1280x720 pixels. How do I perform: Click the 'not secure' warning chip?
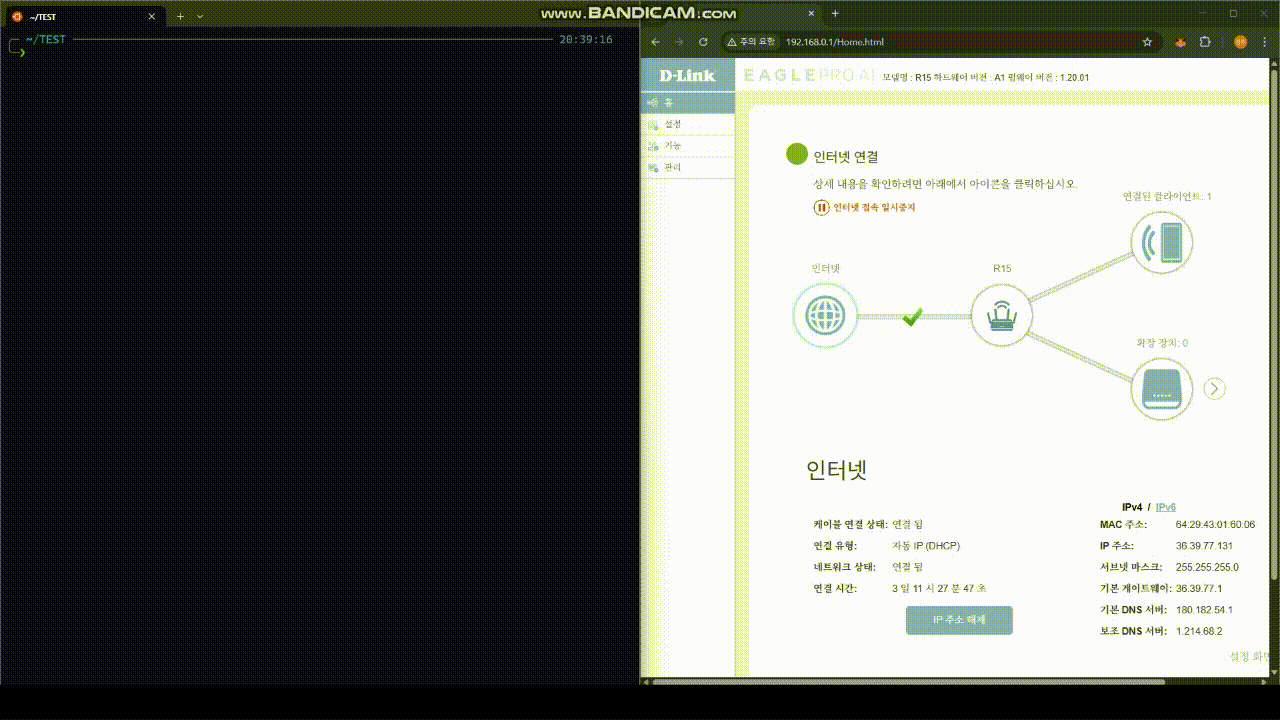click(x=751, y=42)
